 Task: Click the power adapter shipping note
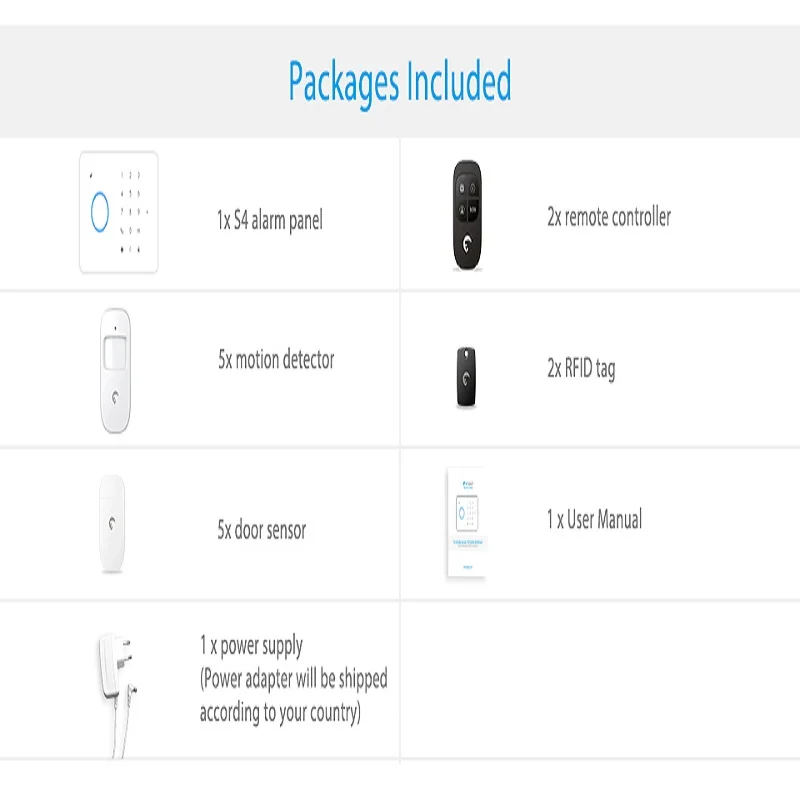[x=293, y=696]
